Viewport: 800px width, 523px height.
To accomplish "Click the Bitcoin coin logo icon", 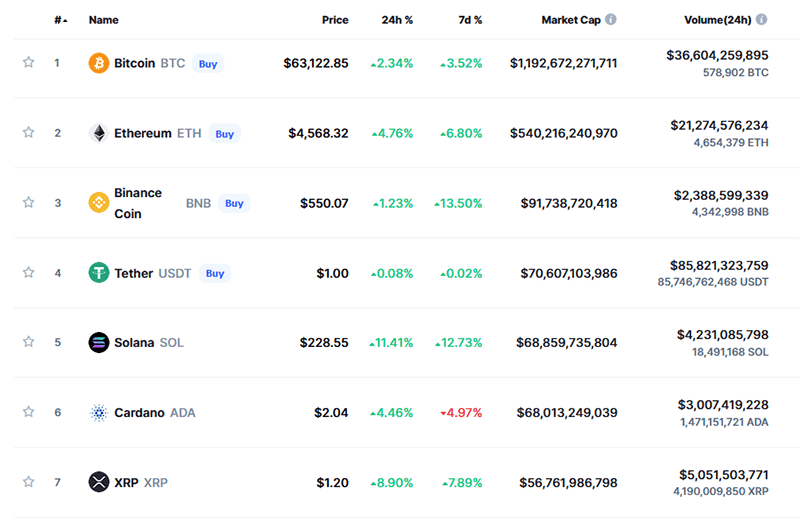I will 98,63.
